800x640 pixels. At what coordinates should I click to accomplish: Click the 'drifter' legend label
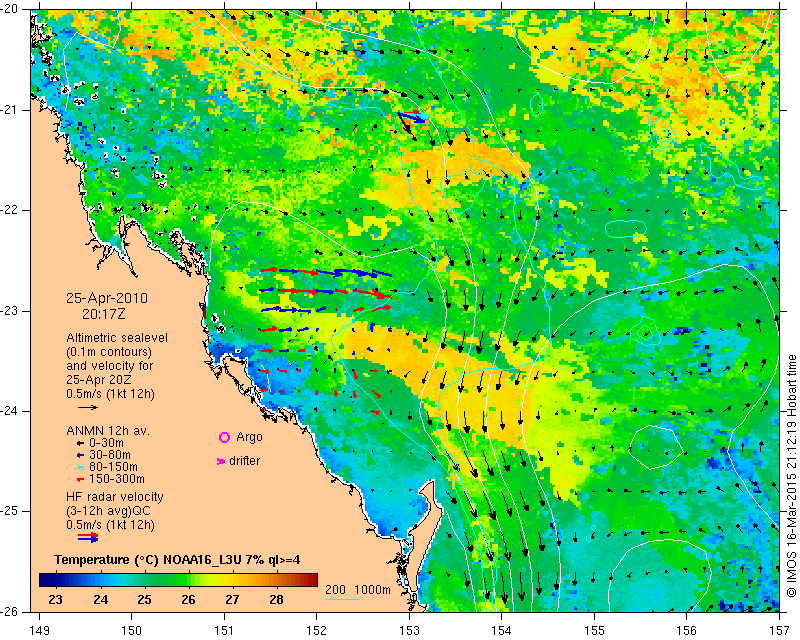pyautogui.click(x=244, y=461)
